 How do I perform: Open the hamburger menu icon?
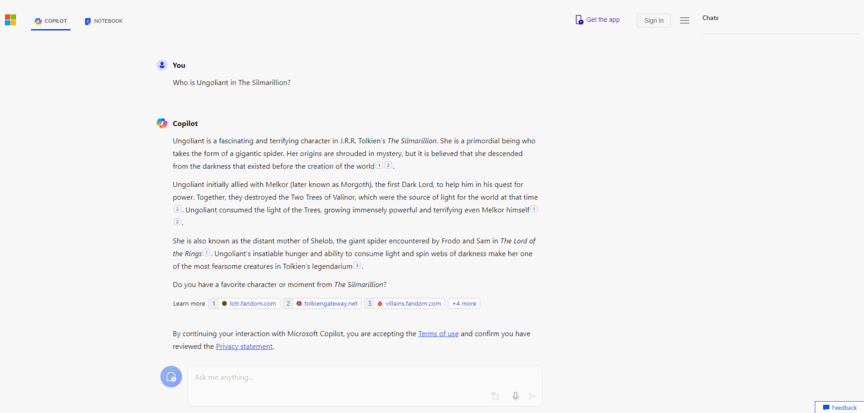point(684,20)
